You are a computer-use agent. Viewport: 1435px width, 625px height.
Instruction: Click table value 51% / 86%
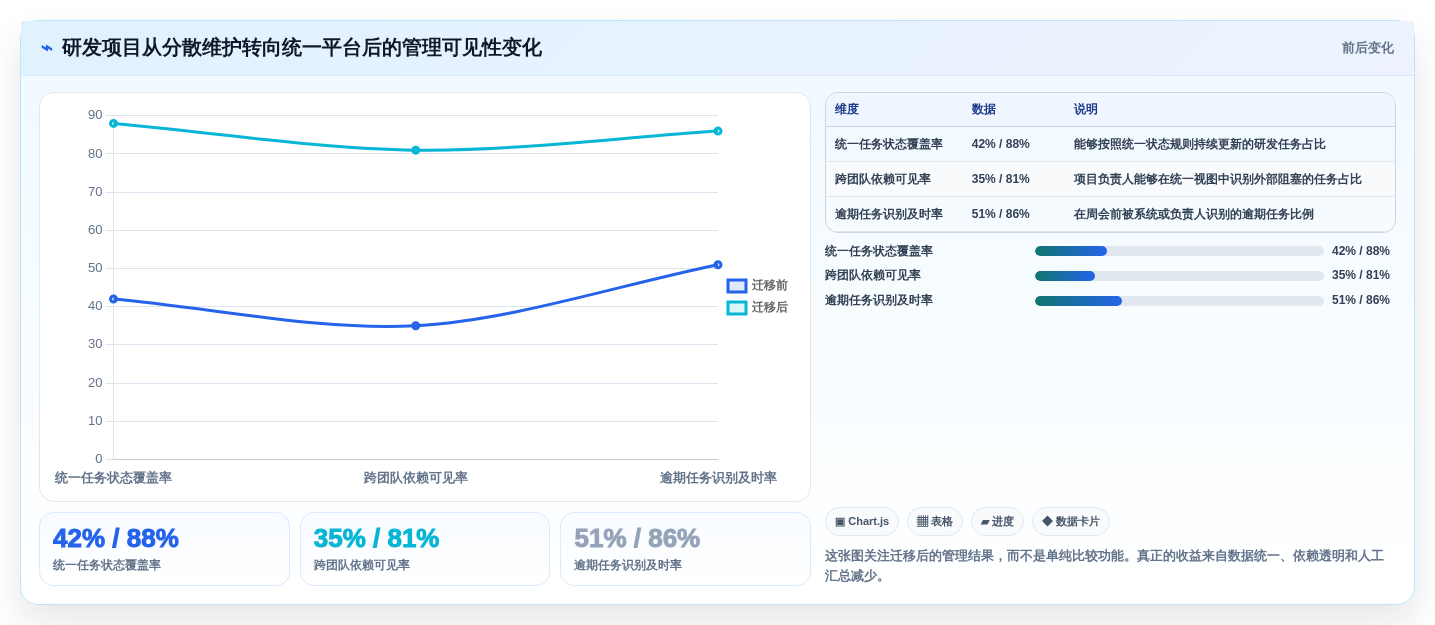pos(1000,214)
